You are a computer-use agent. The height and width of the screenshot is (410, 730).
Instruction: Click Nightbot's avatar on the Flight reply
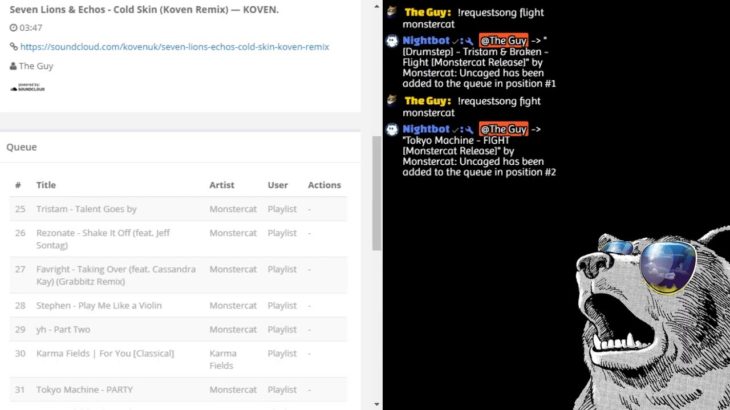coord(392,41)
